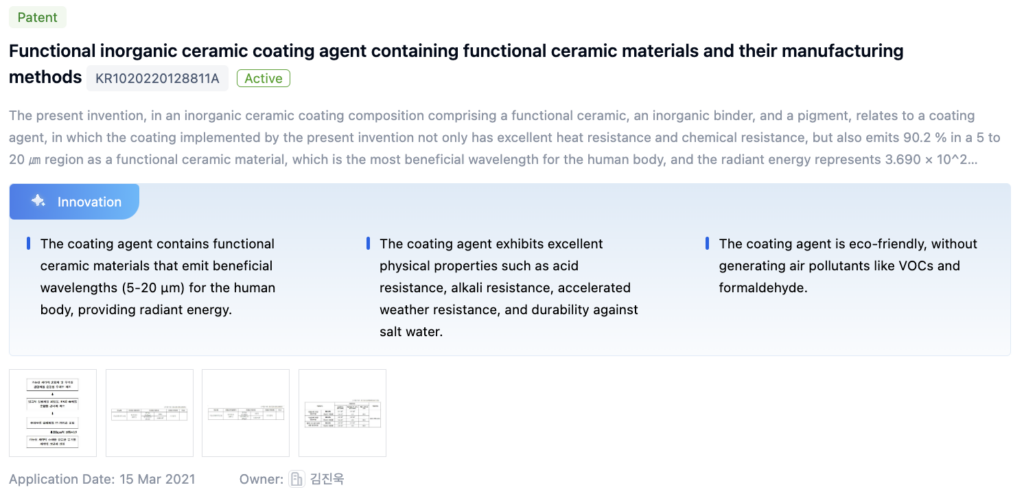Click the green Patent tag
The height and width of the screenshot is (494, 1024).
click(x=37, y=17)
